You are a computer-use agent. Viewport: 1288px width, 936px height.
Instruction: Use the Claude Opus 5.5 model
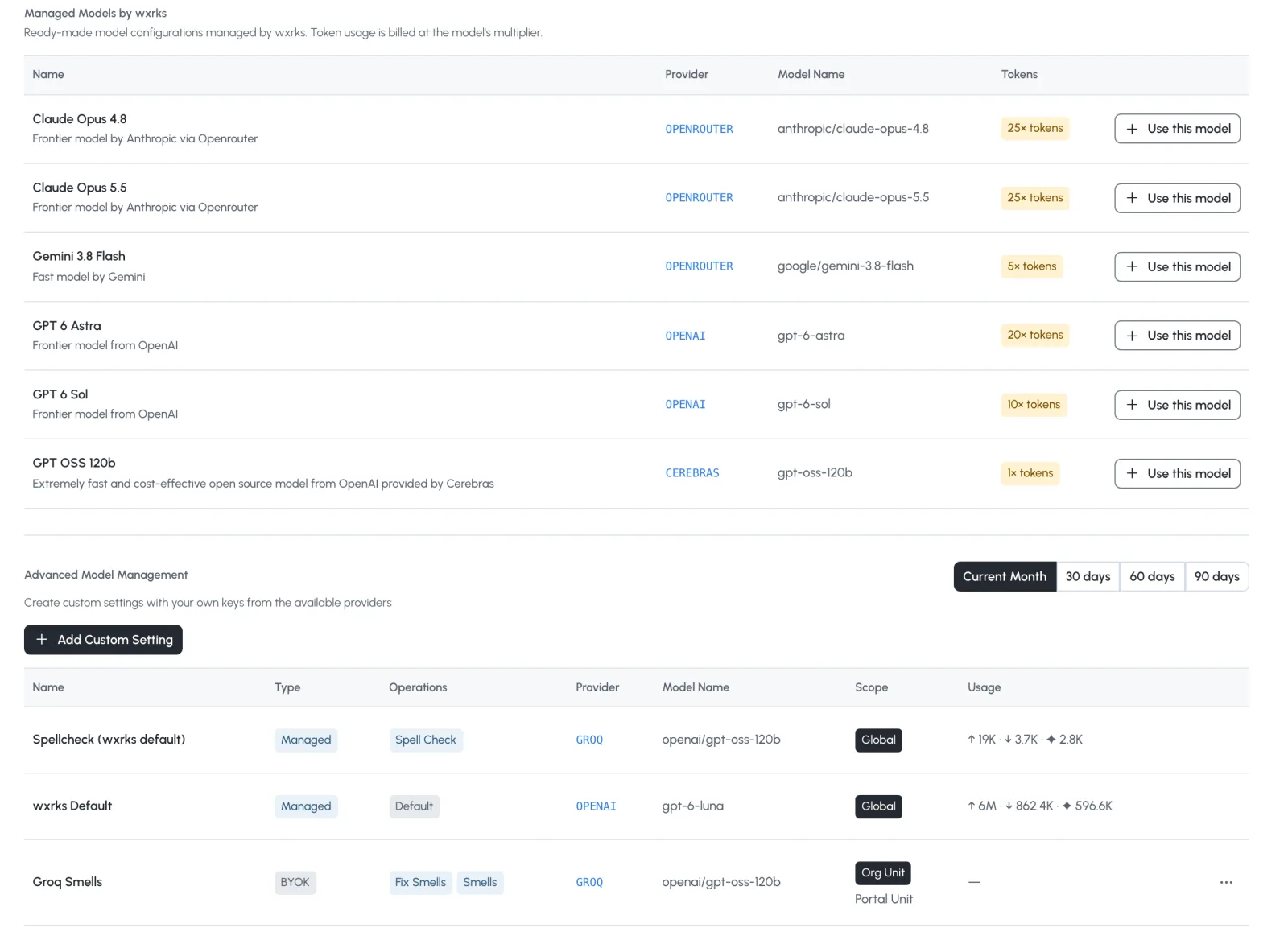tap(1177, 198)
